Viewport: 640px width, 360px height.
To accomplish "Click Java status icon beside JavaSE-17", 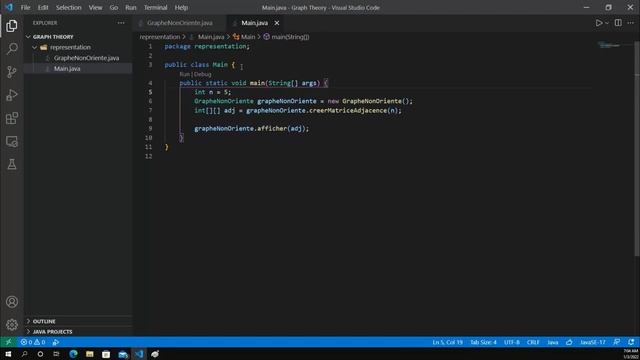I will (569, 342).
